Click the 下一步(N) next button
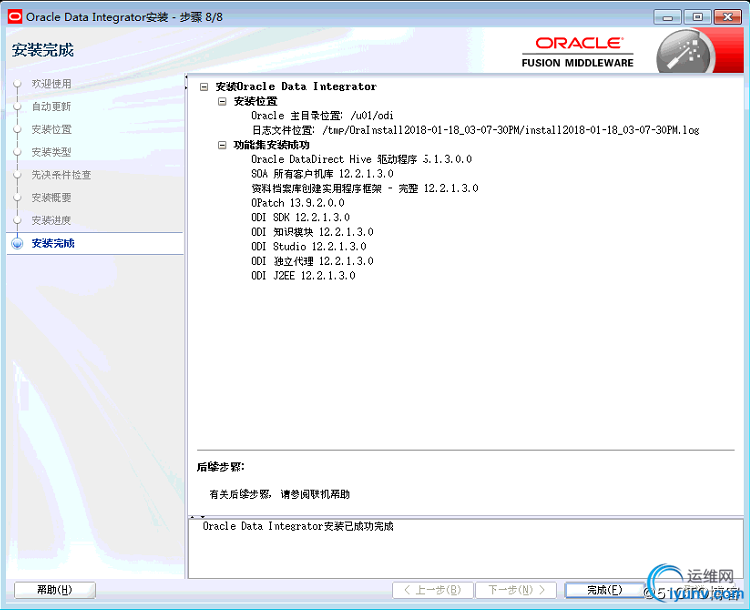Screen dimensions: 750x610 pyautogui.click(x=516, y=590)
